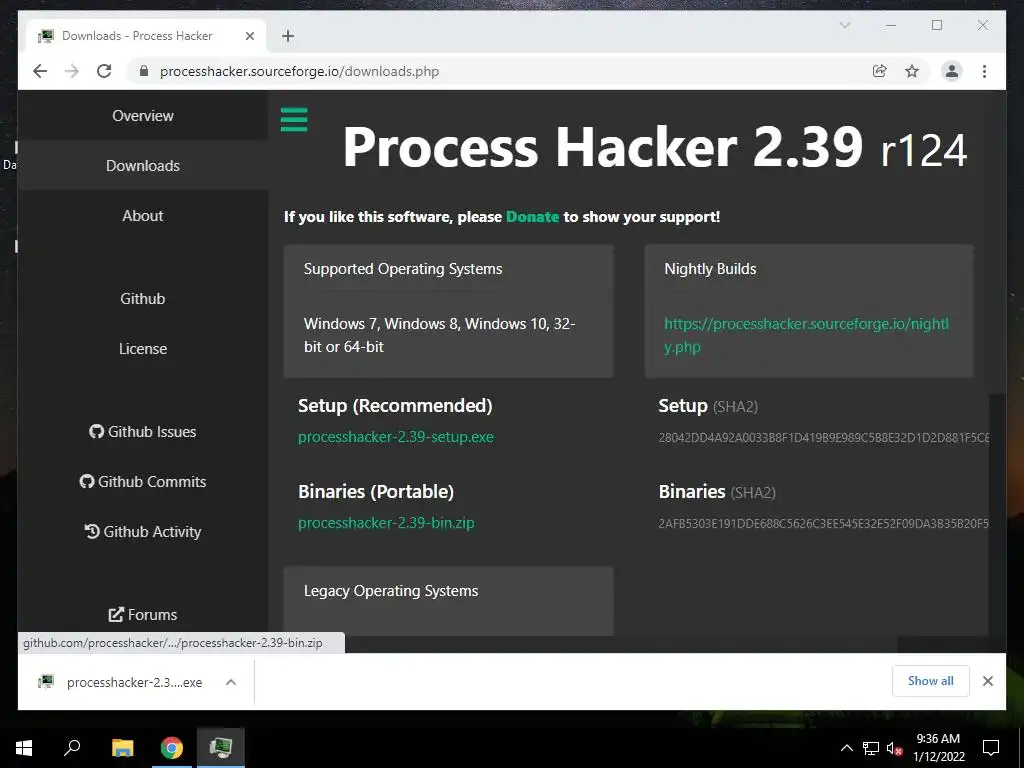Open the notification center icon

(x=991, y=748)
